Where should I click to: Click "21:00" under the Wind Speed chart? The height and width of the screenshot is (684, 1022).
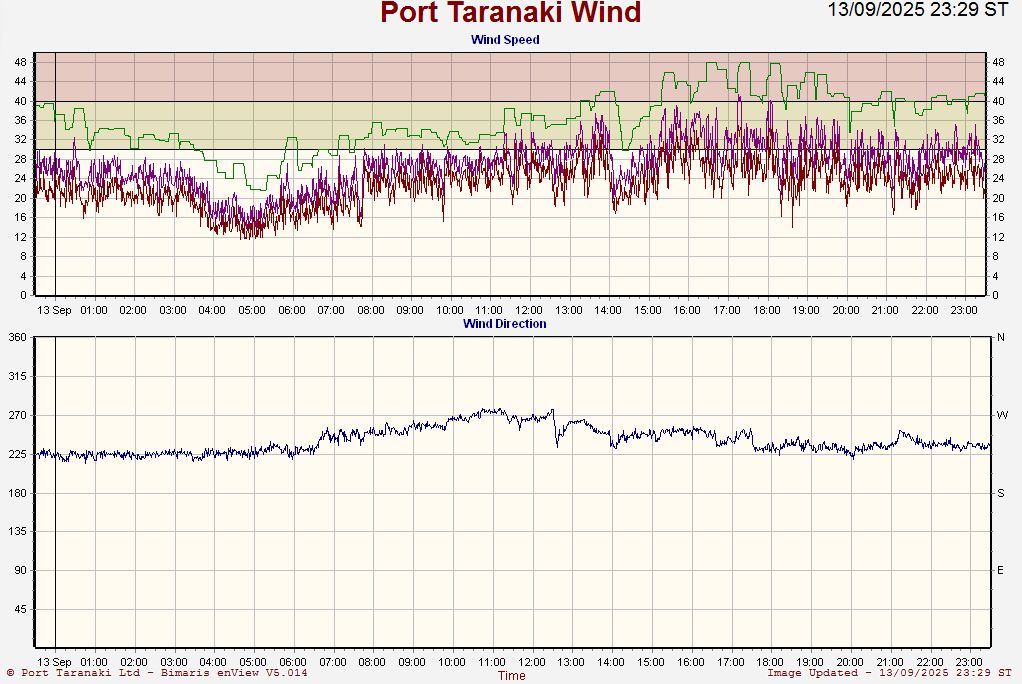tap(885, 310)
